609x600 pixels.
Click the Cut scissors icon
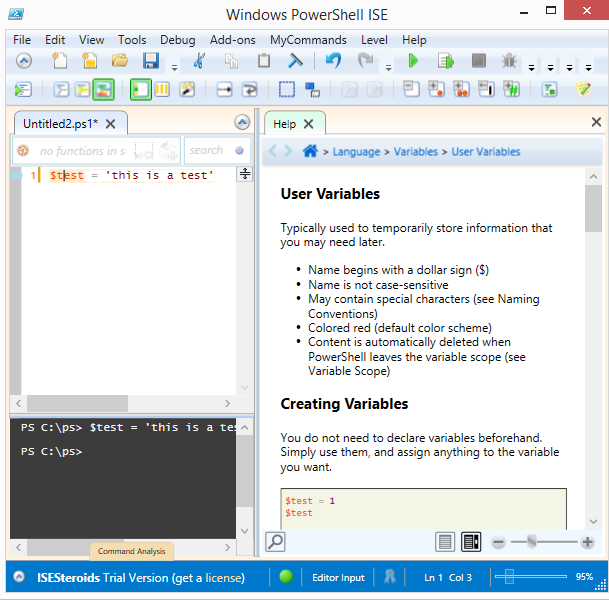(199, 61)
